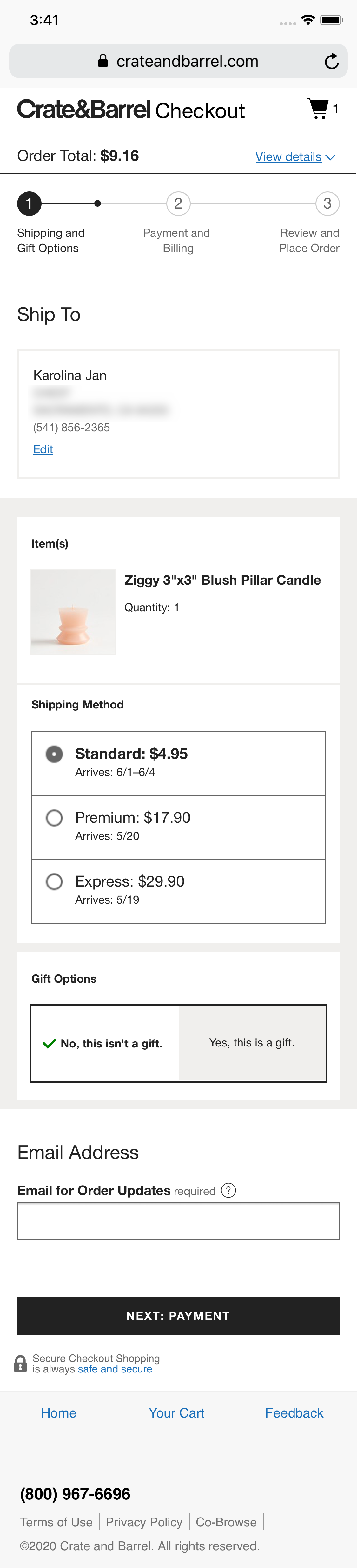This screenshot has width=357, height=1568.
Task: Edit the shipping address
Action: [x=43, y=449]
